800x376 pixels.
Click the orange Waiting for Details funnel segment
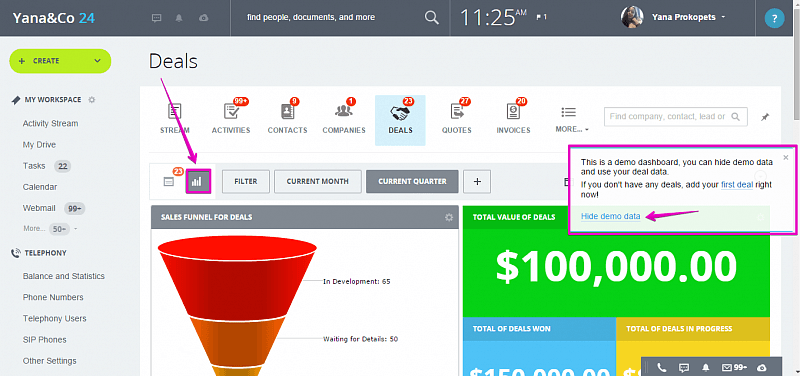pos(237,342)
